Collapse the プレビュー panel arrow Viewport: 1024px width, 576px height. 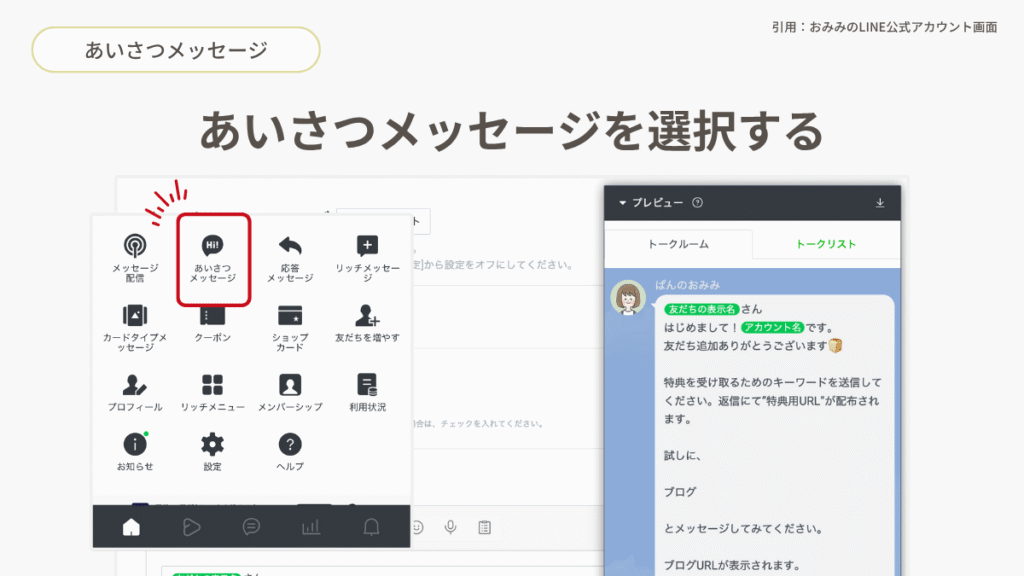622,203
